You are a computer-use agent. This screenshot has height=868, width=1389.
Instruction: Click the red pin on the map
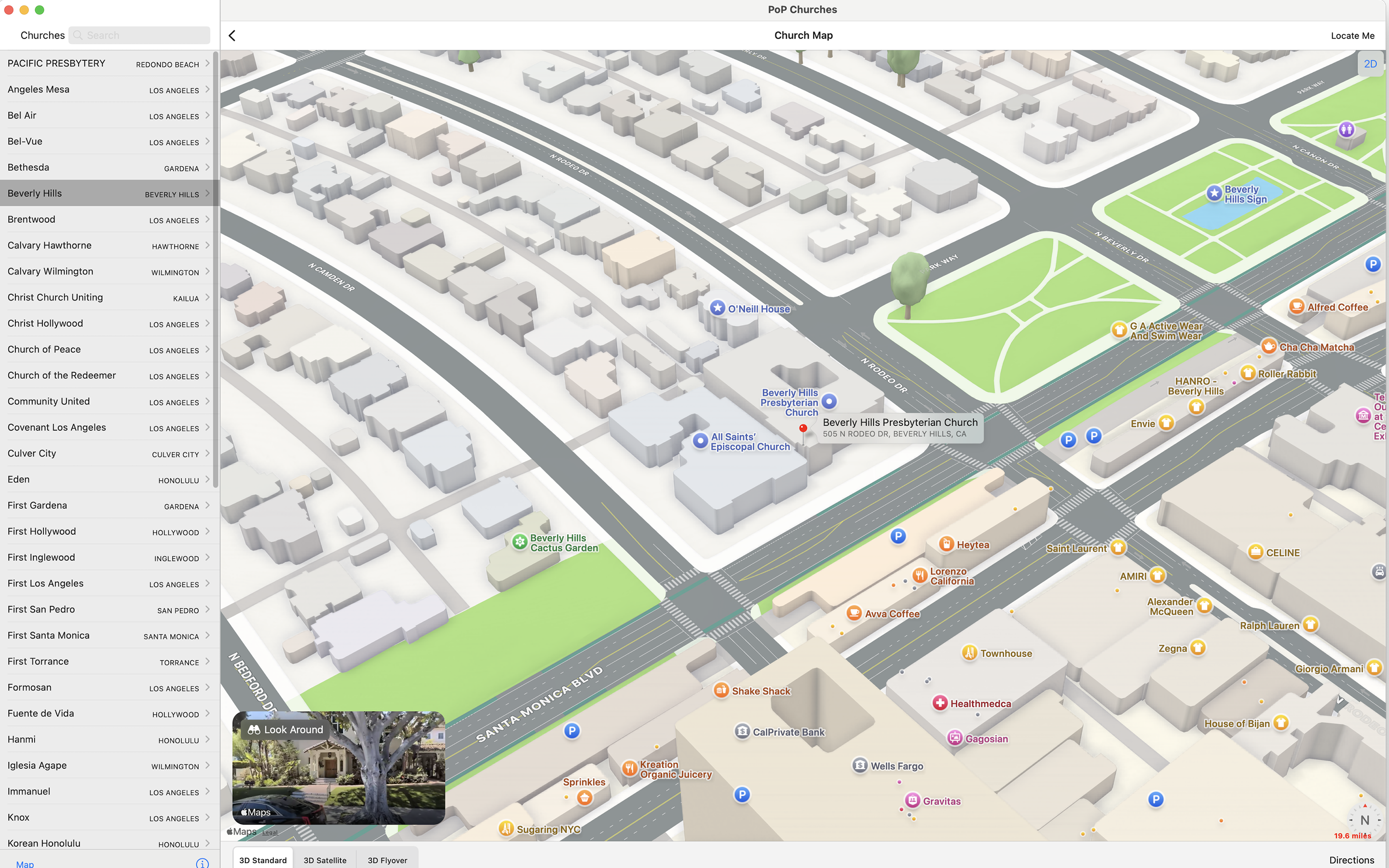[803, 429]
